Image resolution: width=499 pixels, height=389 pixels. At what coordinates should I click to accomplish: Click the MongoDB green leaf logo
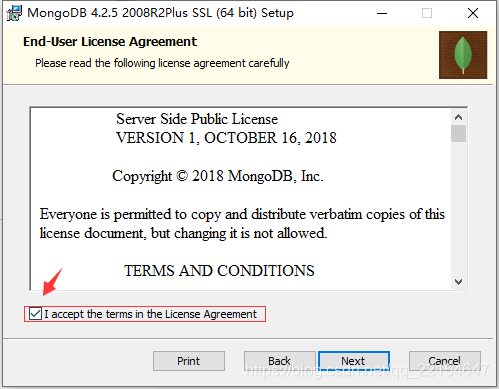tap(463, 55)
